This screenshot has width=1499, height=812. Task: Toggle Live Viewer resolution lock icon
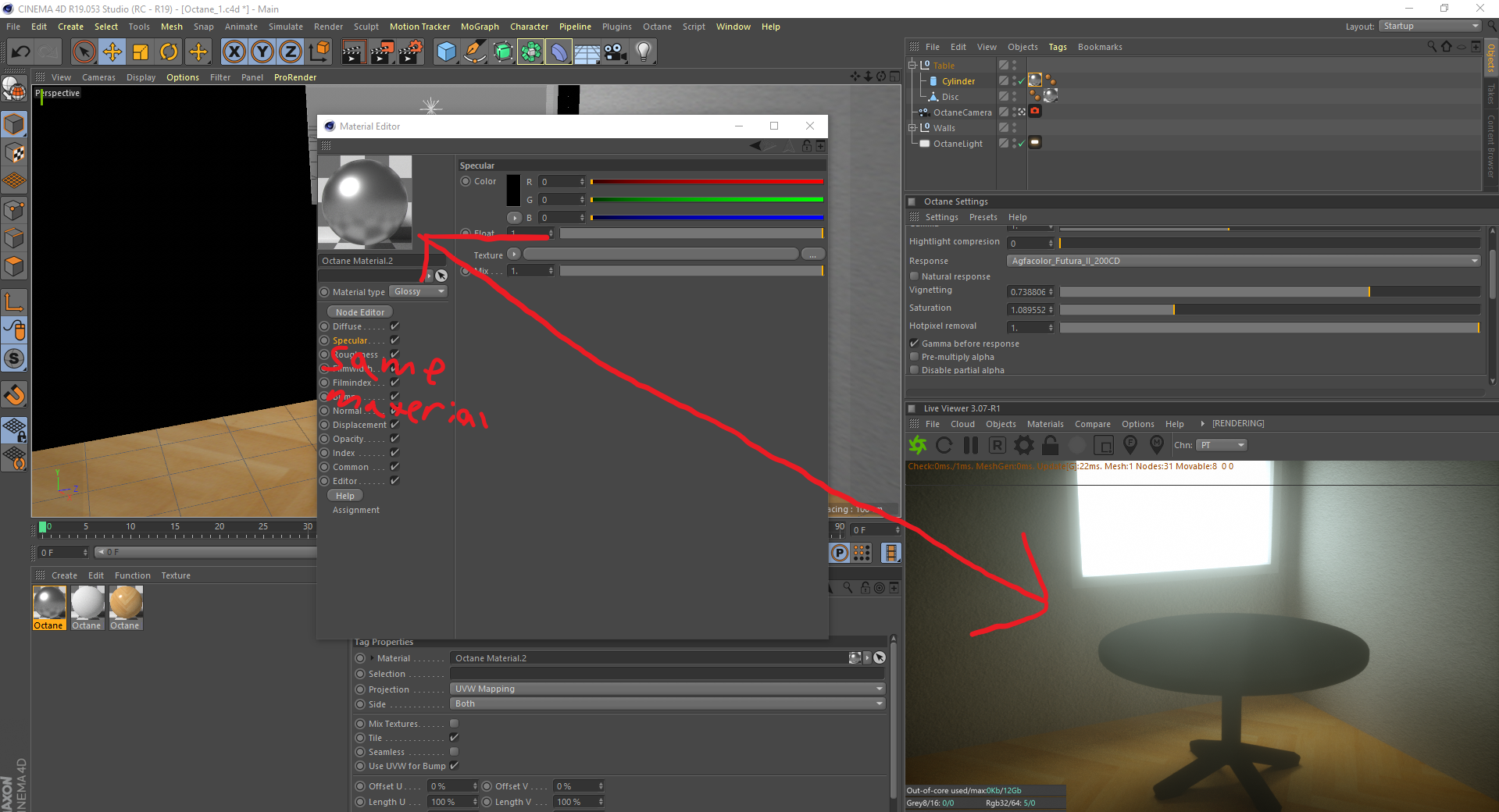tap(1051, 445)
